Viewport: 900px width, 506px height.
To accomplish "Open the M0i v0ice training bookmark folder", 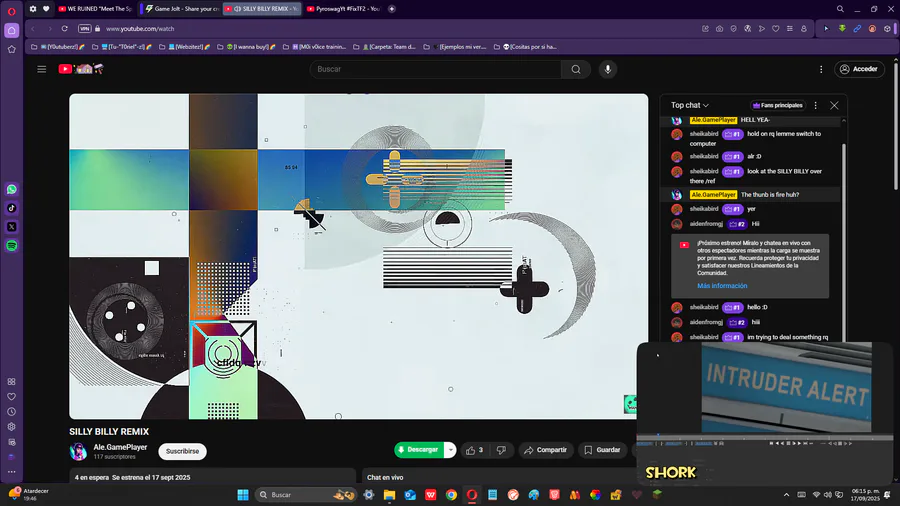I will coord(315,47).
